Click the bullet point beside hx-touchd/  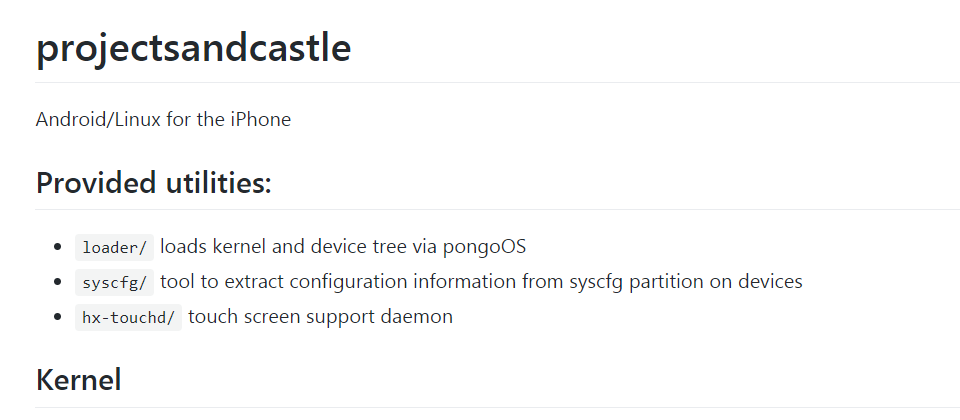click(x=58, y=317)
